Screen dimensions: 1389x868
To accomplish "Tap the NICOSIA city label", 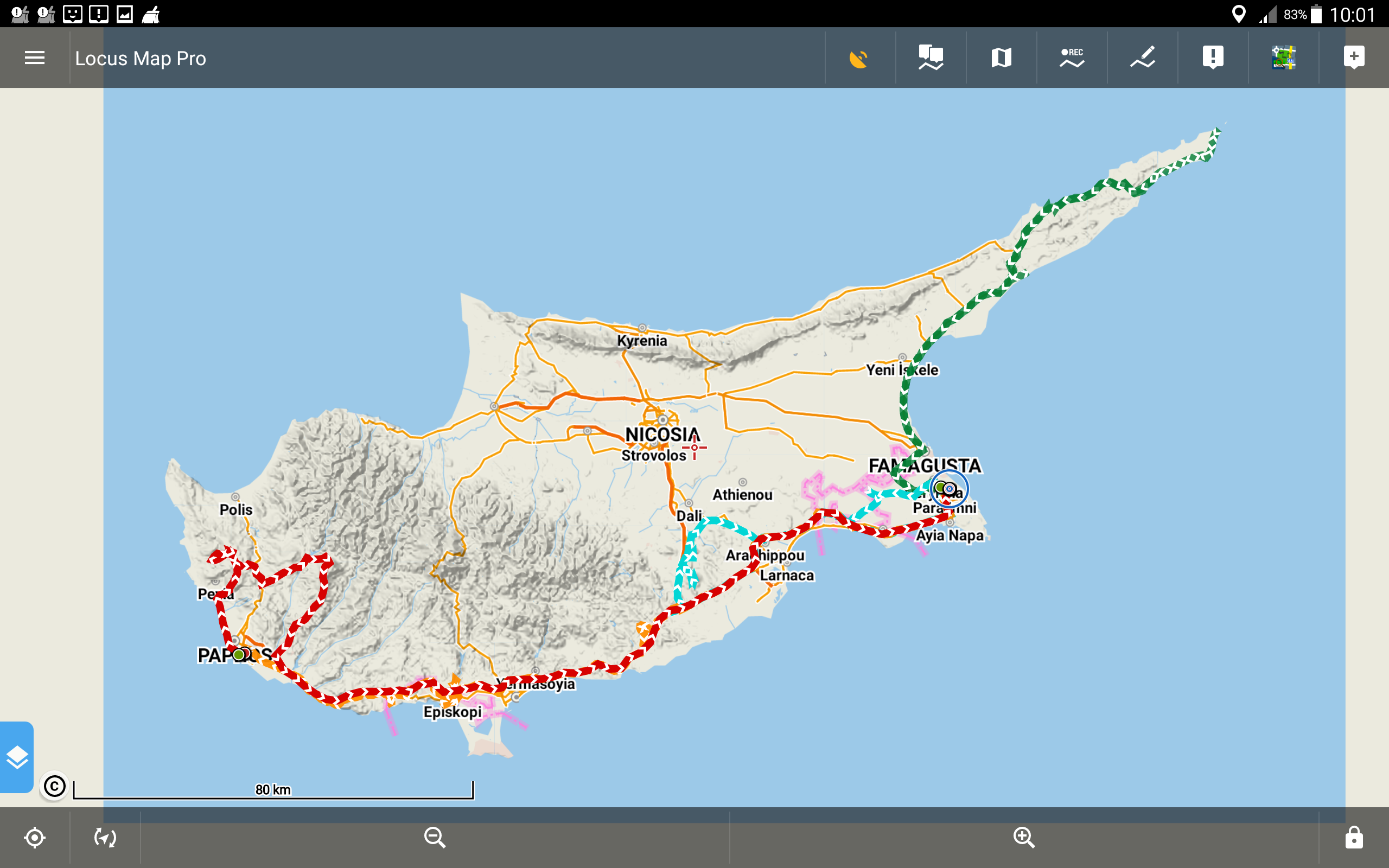I will tap(662, 435).
